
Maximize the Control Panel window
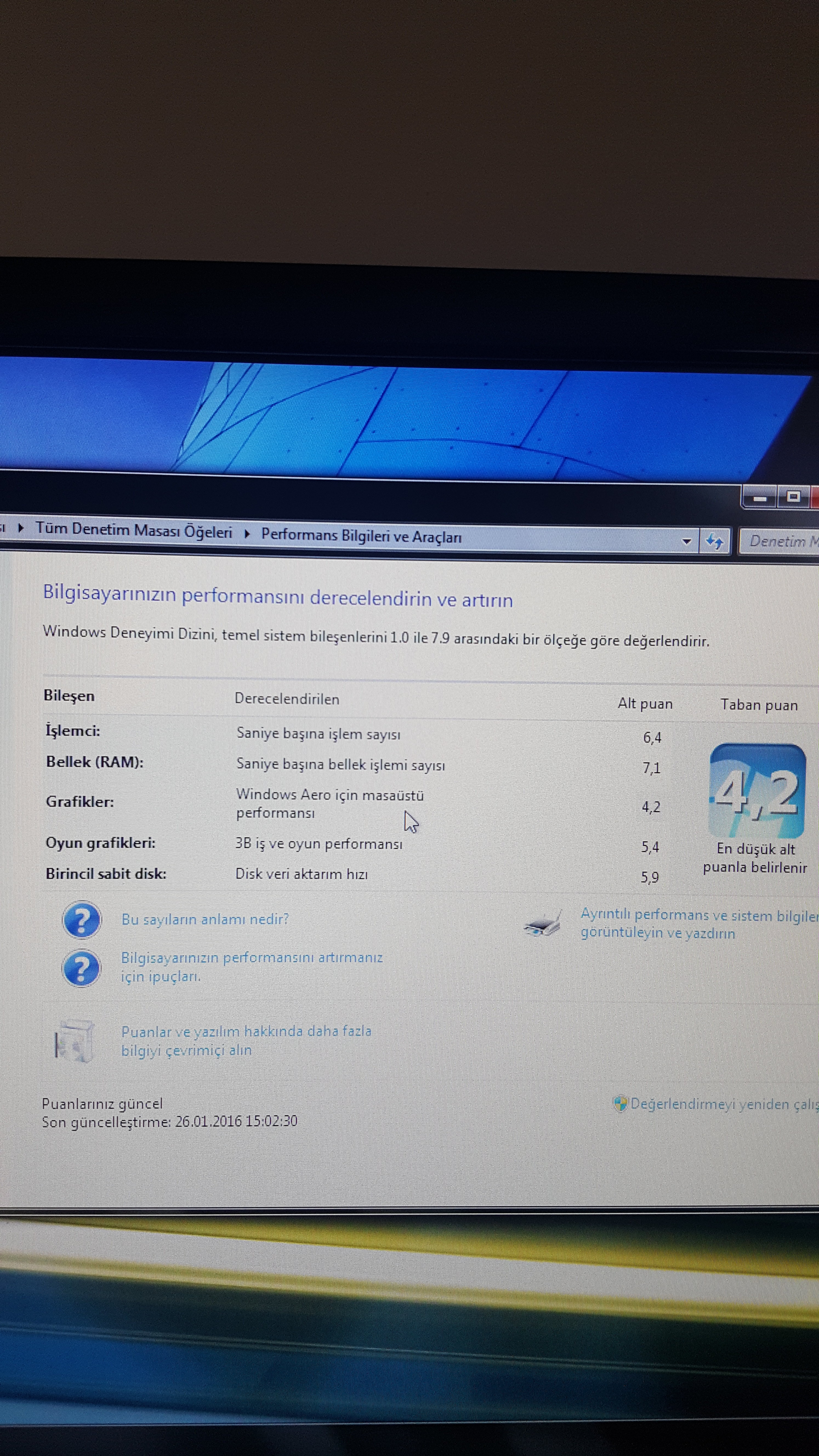(794, 497)
